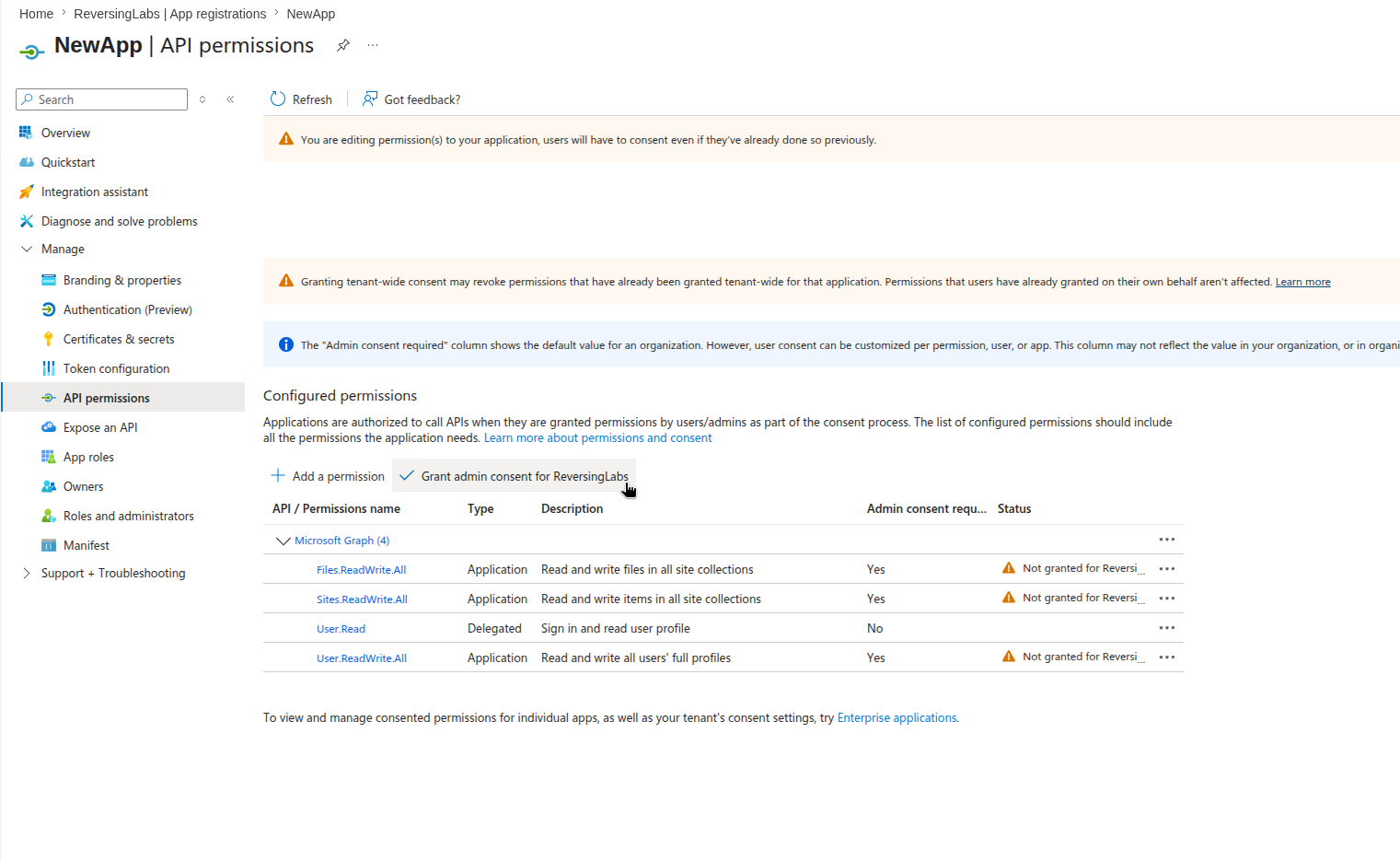The height and width of the screenshot is (861, 1400).
Task: Click the sidebar Search input field
Action: [x=101, y=99]
